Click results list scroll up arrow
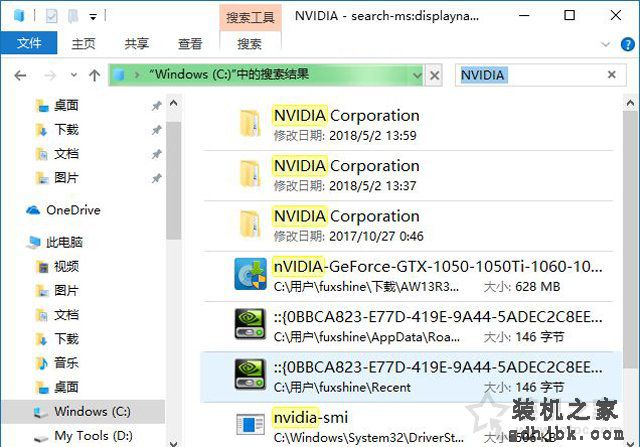Screen dimensions: 640x447 [630, 103]
